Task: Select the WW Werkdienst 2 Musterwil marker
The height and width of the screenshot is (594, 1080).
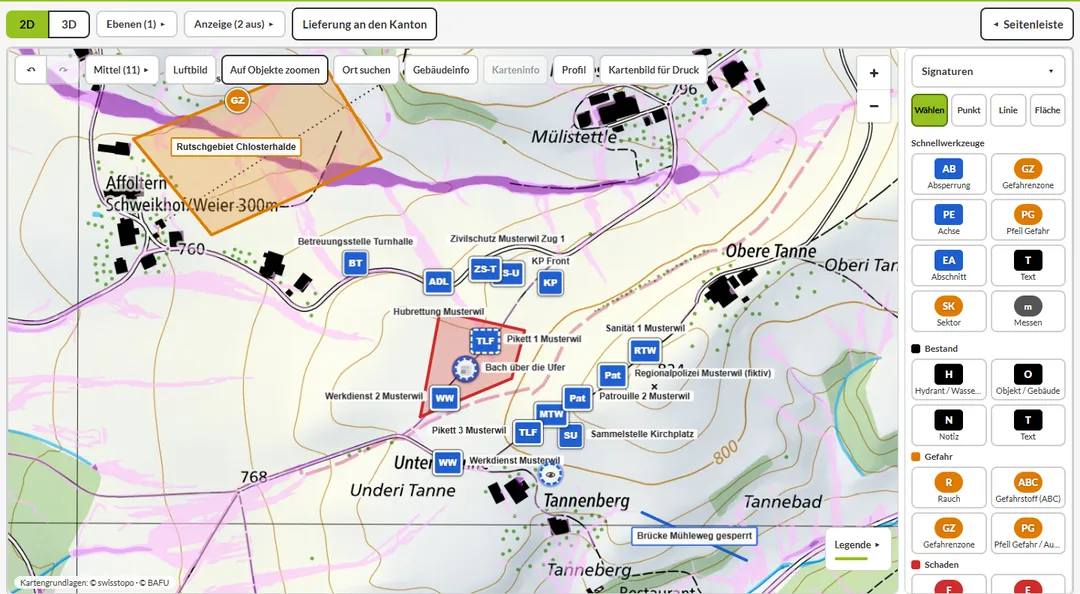Action: (x=445, y=398)
